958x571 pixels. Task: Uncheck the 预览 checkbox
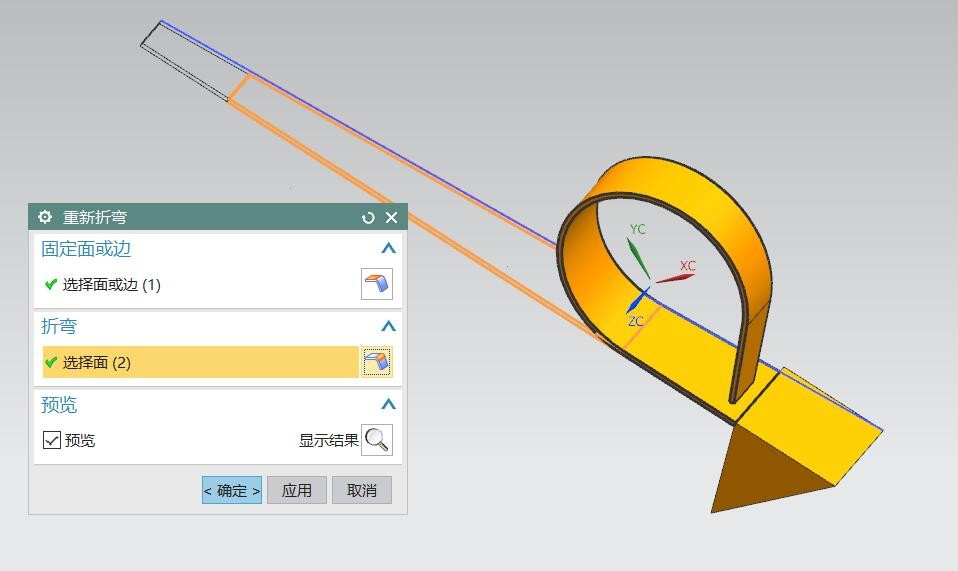(52, 440)
